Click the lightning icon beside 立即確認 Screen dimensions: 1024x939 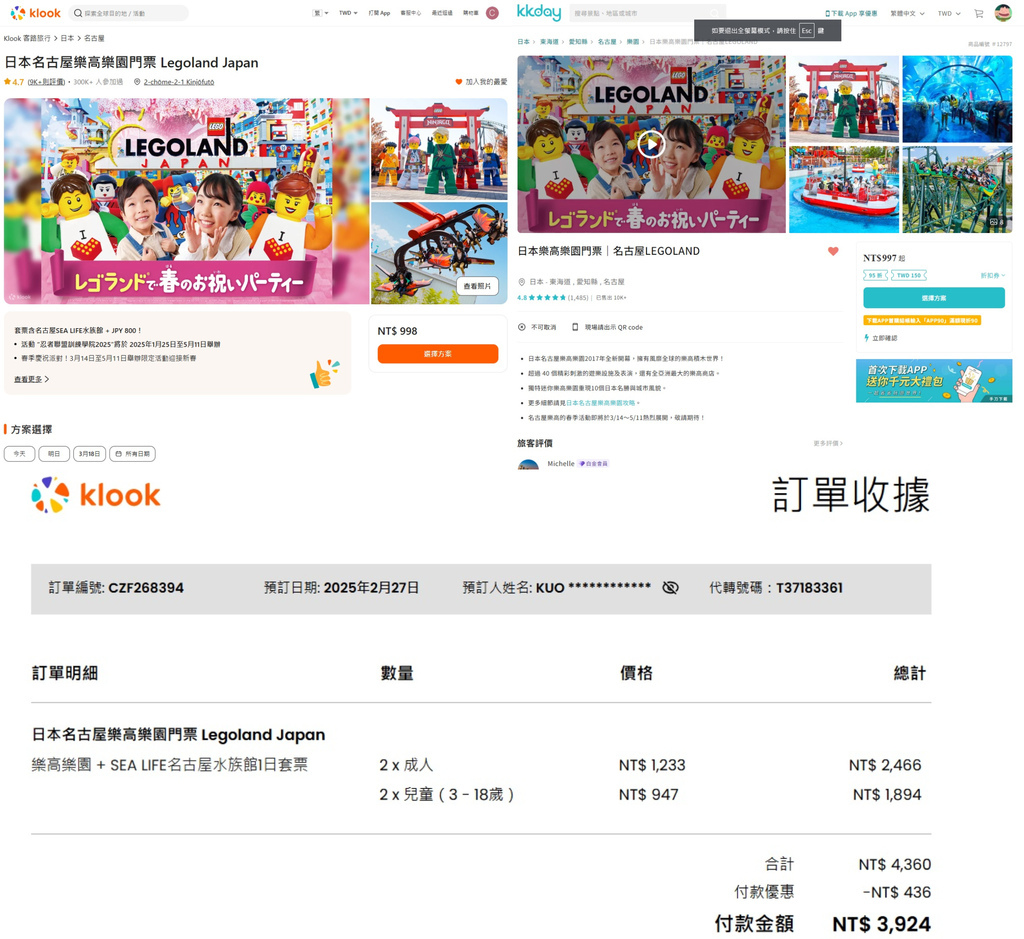click(867, 338)
